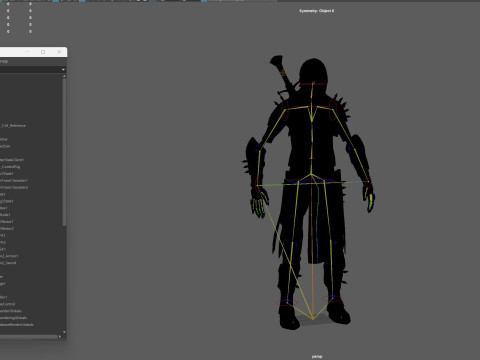Select the _ControlRig node in list
480x360 pixels.
pyautogui.click(x=10, y=167)
